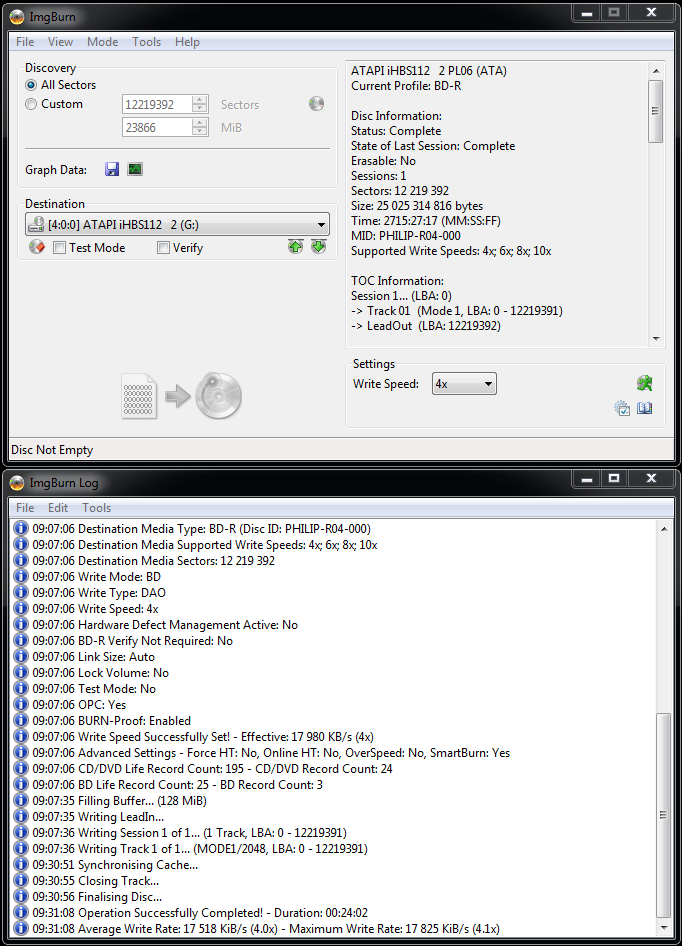682x946 pixels.
Task: Click info icon beside Lock Volume: No
Action: (x=21, y=672)
